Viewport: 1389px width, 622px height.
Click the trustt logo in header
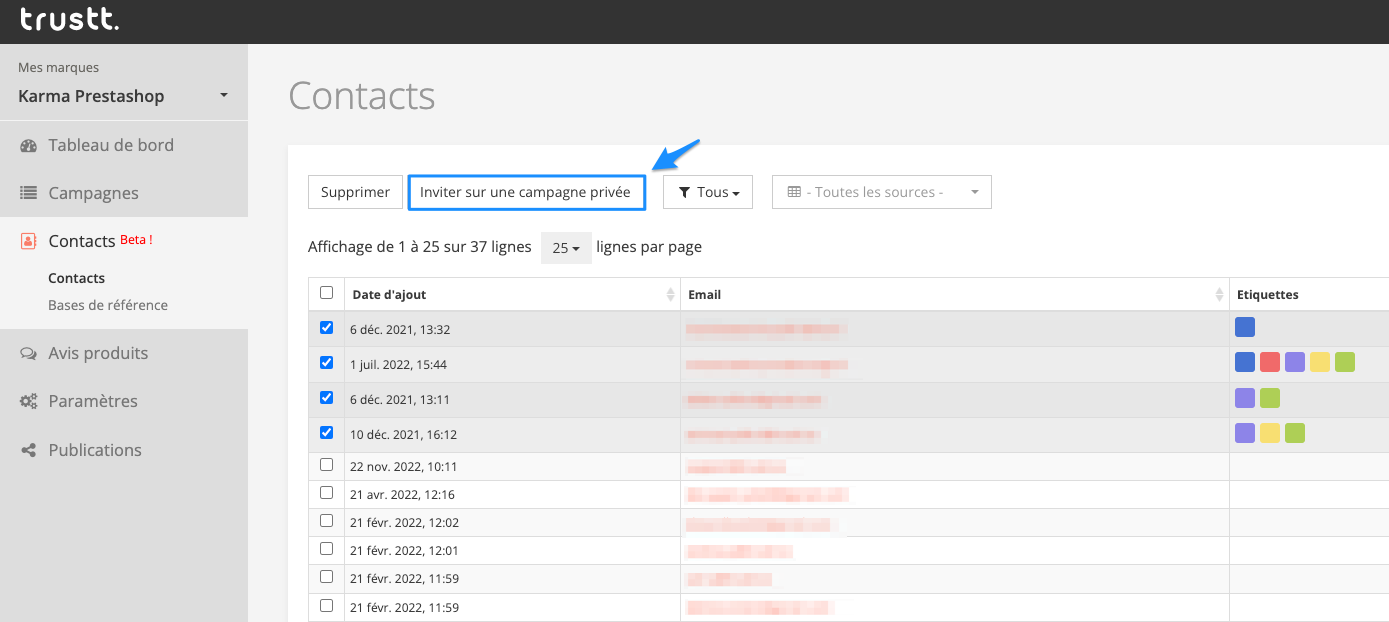pyautogui.click(x=69, y=19)
